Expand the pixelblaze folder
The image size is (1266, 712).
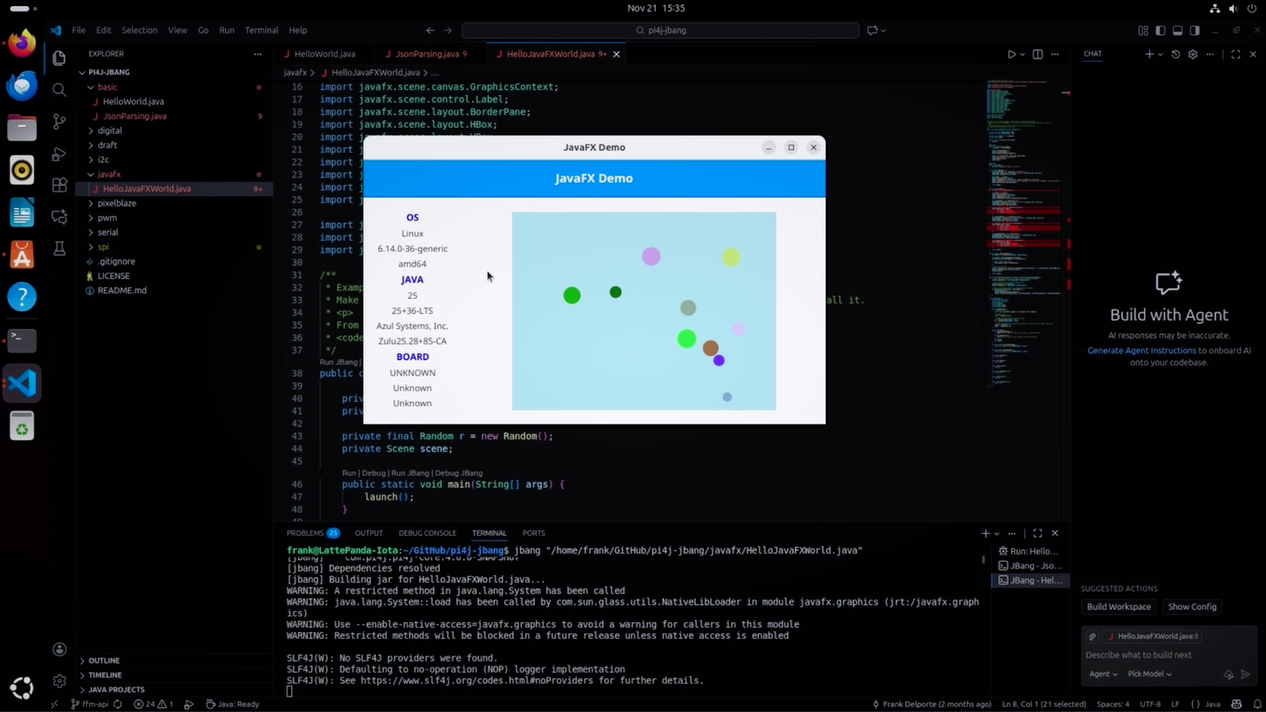pyautogui.click(x=117, y=203)
